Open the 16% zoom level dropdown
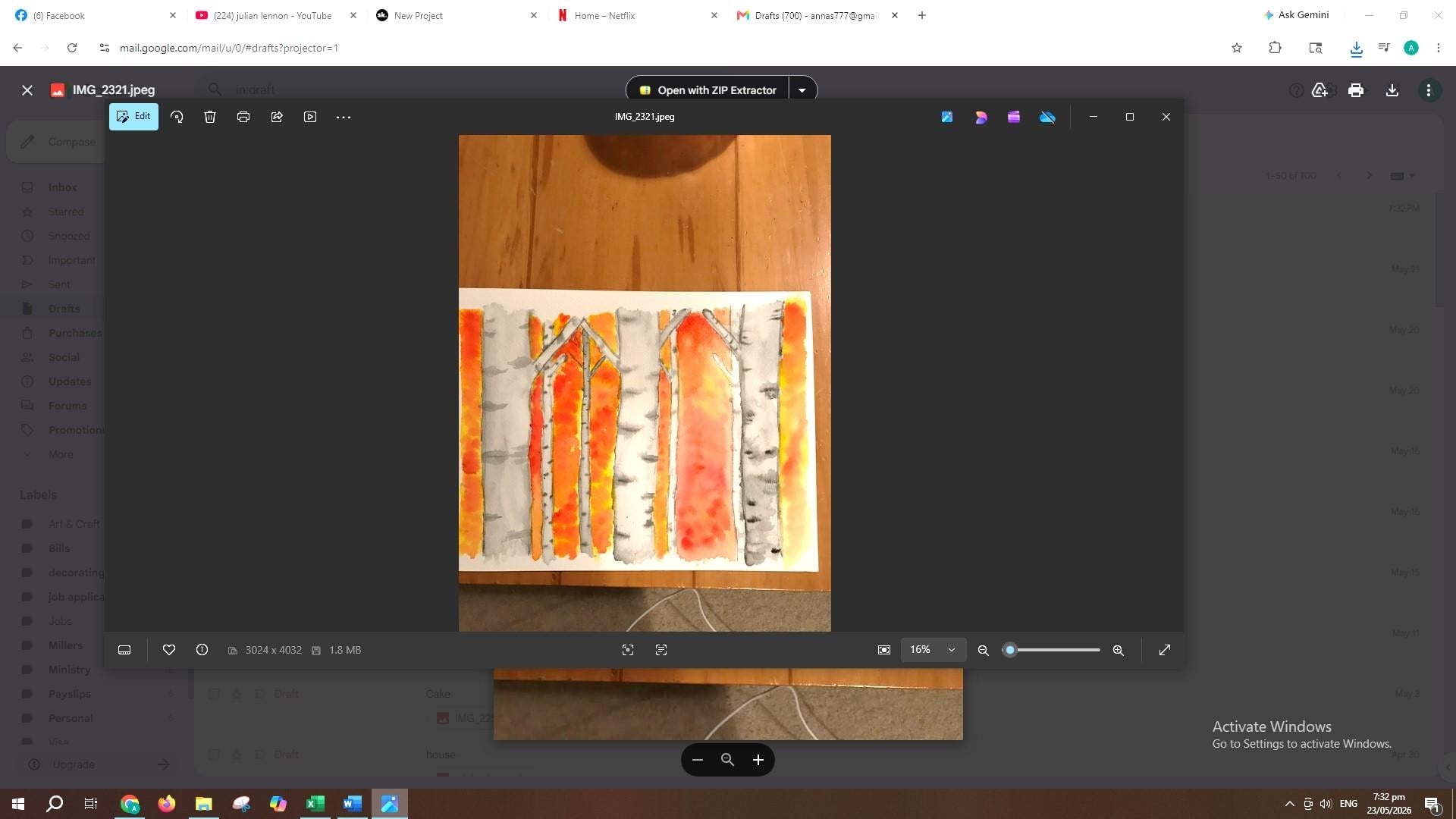The width and height of the screenshot is (1456, 819). tap(933, 650)
